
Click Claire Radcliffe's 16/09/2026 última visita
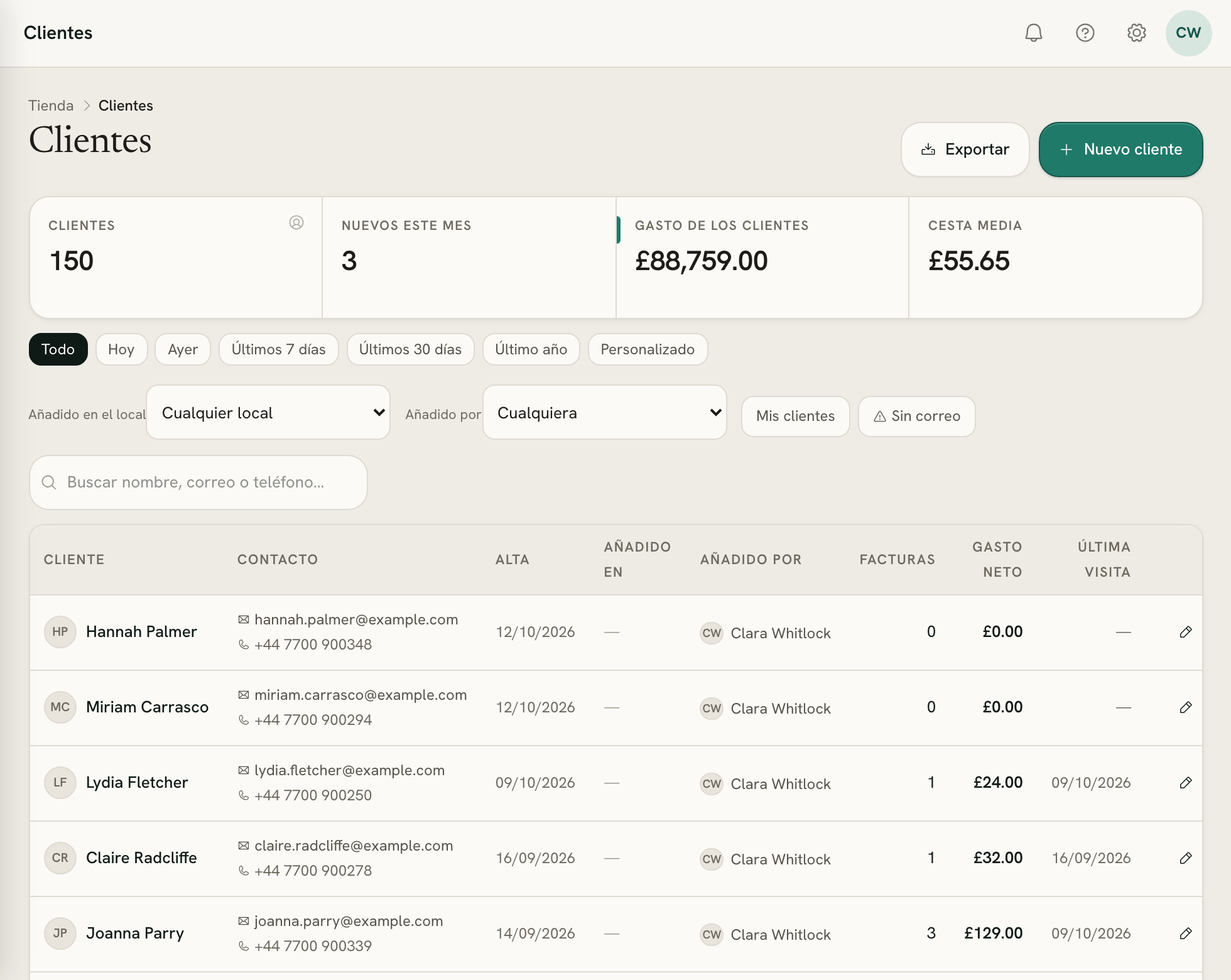(x=1092, y=858)
